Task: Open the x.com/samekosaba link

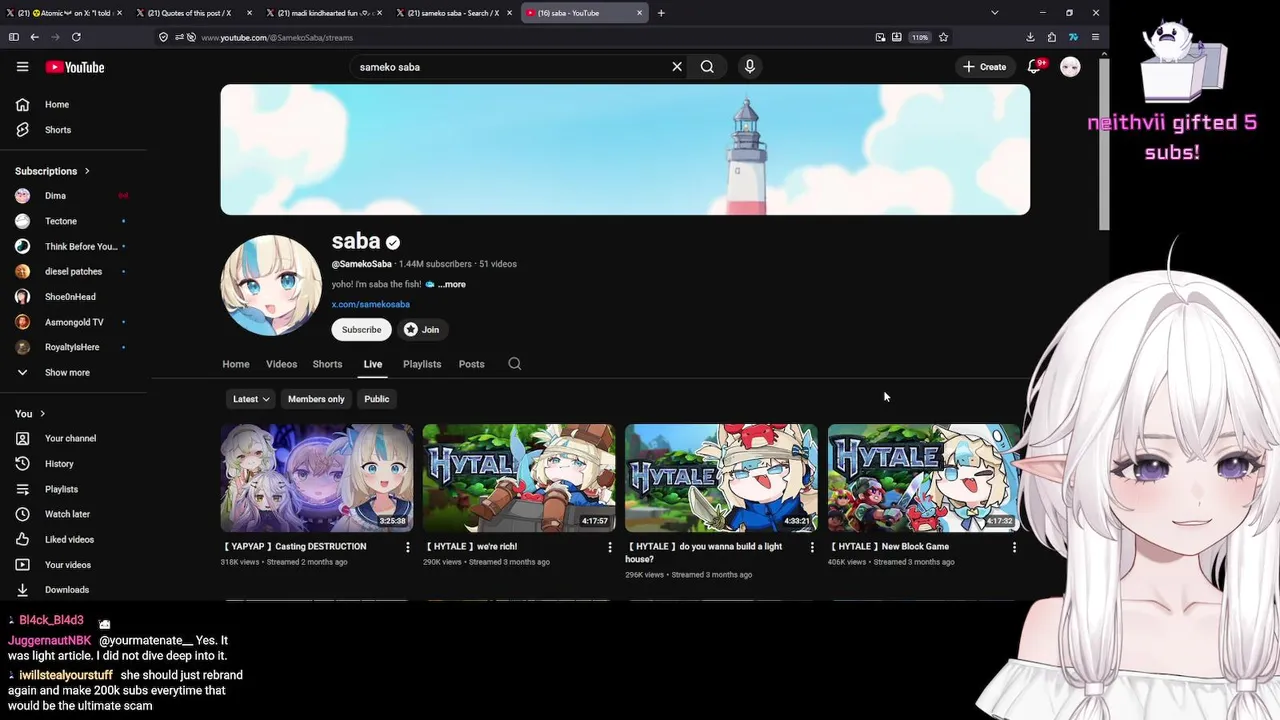Action: [371, 304]
